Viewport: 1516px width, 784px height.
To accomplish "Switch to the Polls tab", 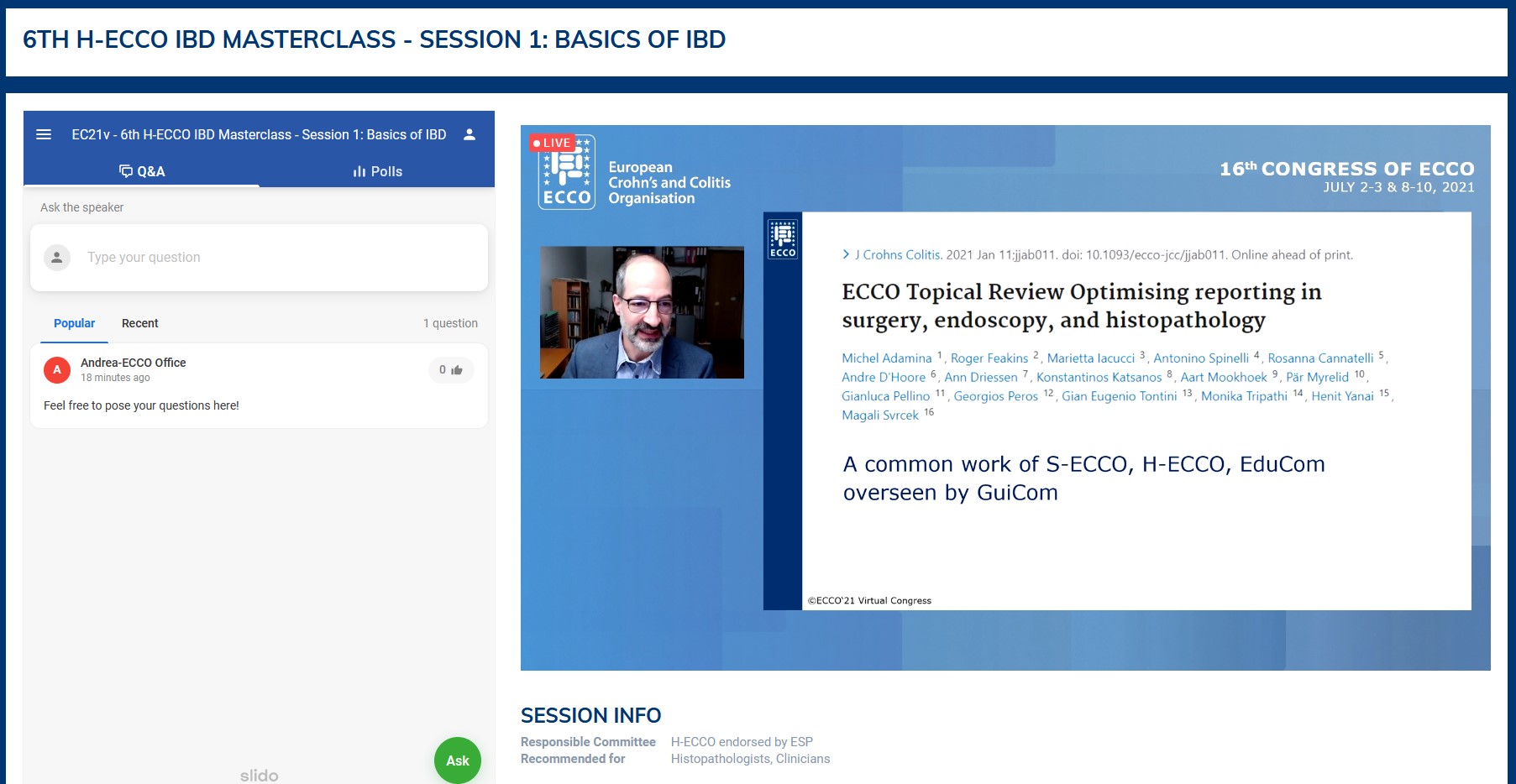I will click(377, 171).
